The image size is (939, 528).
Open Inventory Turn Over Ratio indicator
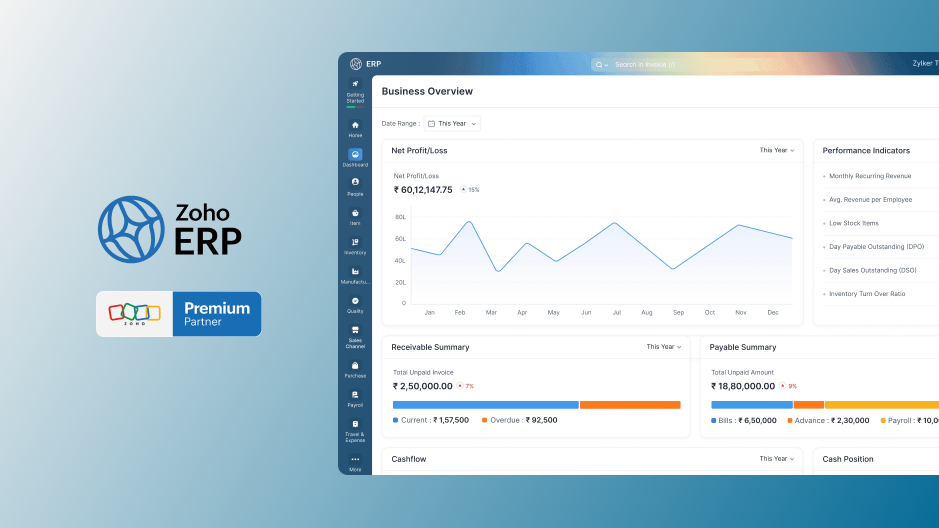pyautogui.click(x=867, y=294)
